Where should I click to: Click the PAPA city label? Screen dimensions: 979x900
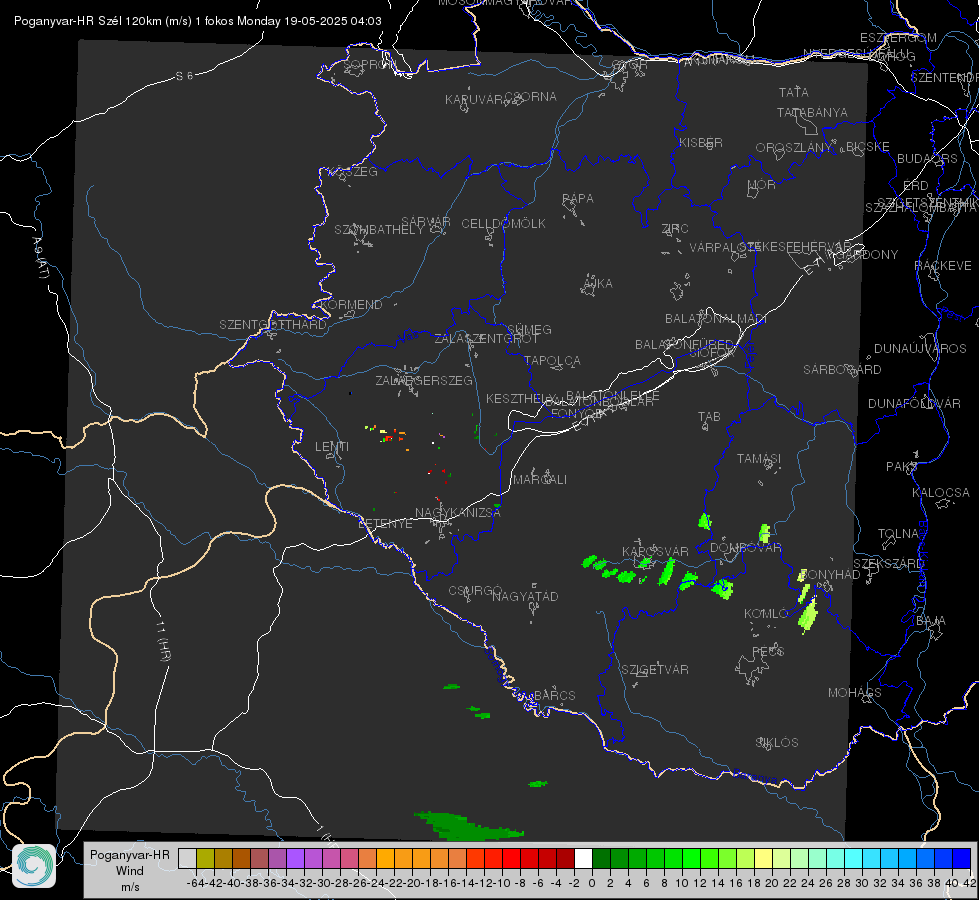point(578,199)
